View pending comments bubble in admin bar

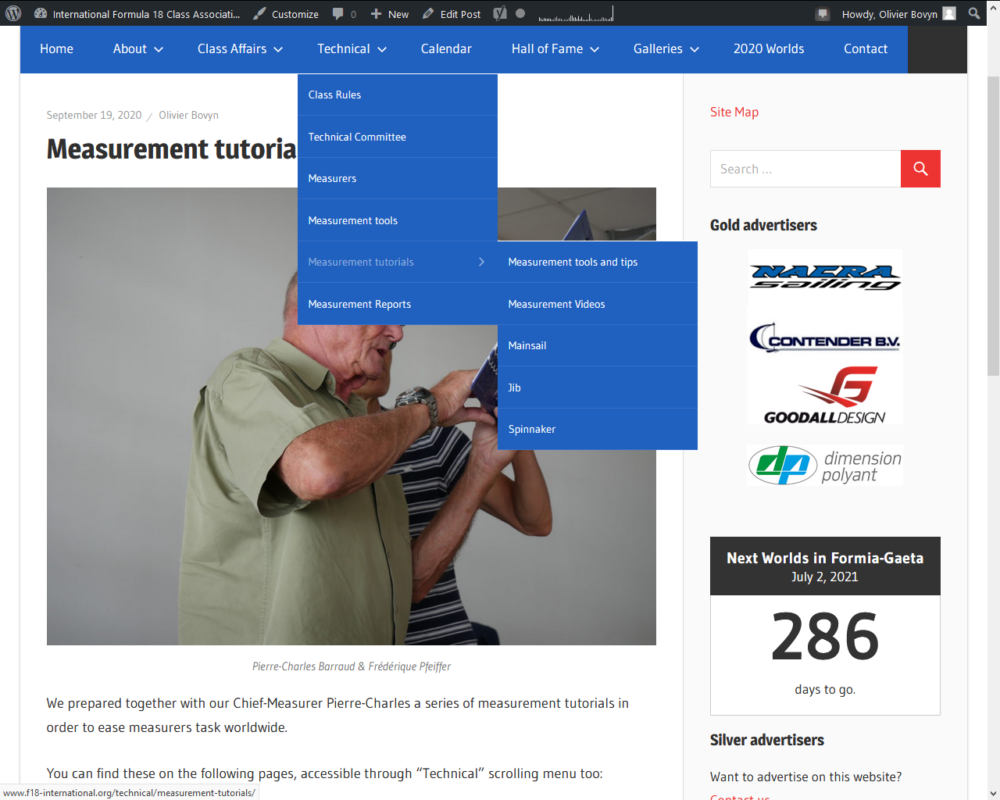pyautogui.click(x=344, y=14)
